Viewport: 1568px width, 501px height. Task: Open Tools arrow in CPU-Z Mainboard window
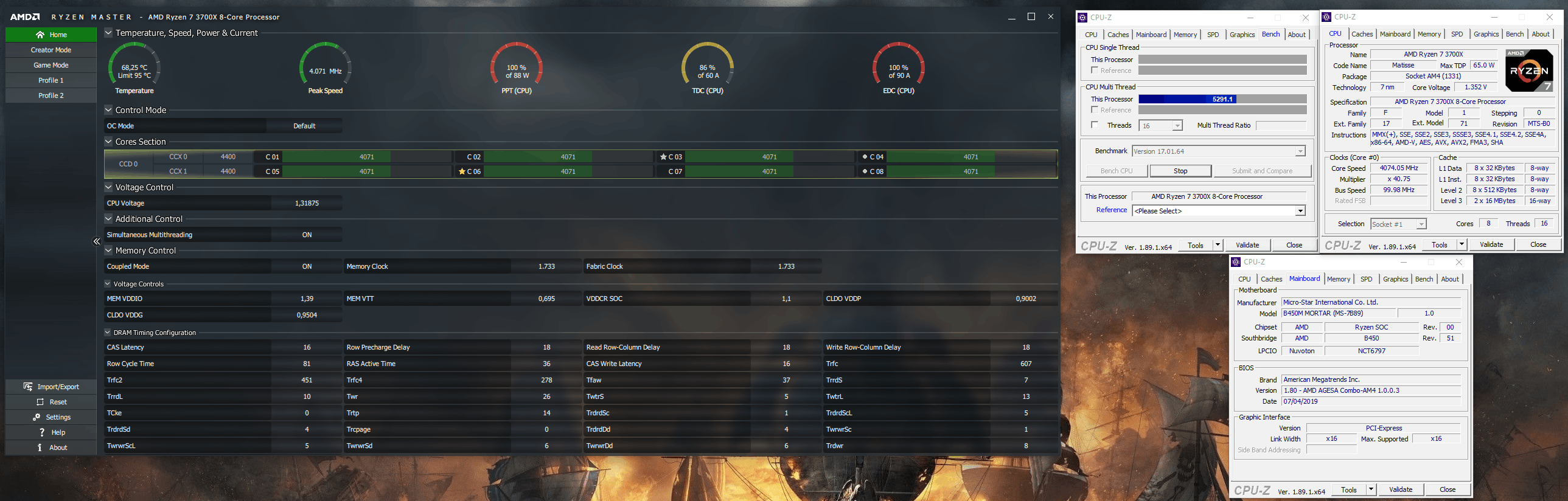[1371, 489]
